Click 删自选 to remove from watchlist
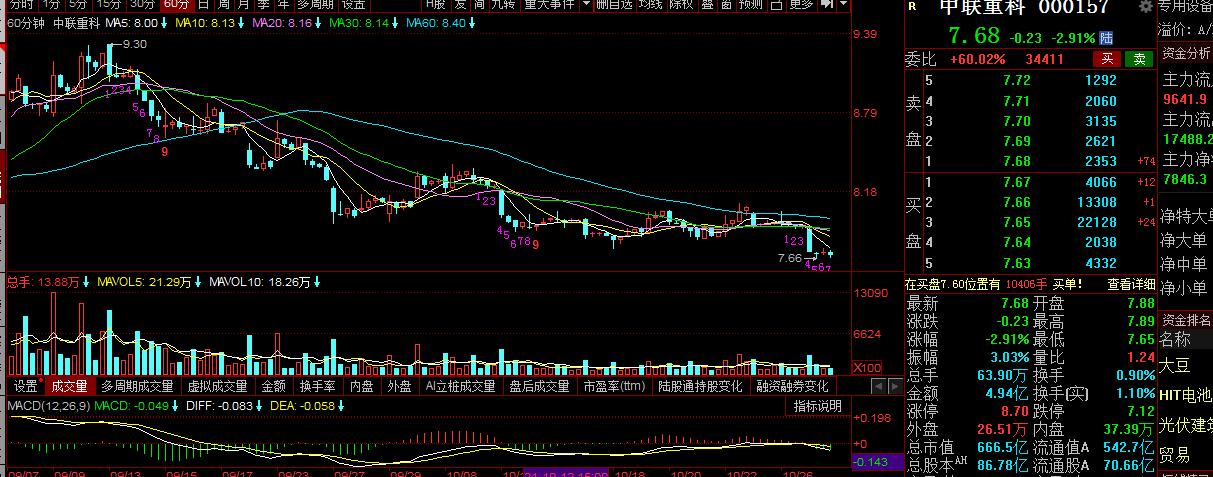 [x=614, y=5]
